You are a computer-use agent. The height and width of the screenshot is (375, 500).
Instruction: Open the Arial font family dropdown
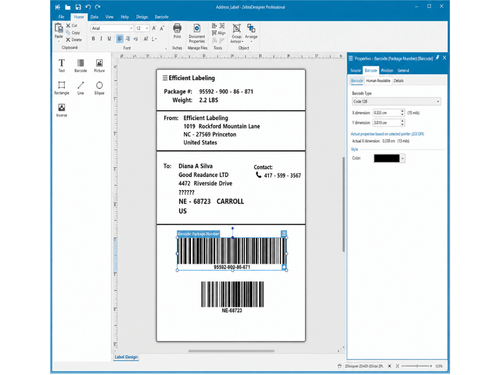[131, 28]
